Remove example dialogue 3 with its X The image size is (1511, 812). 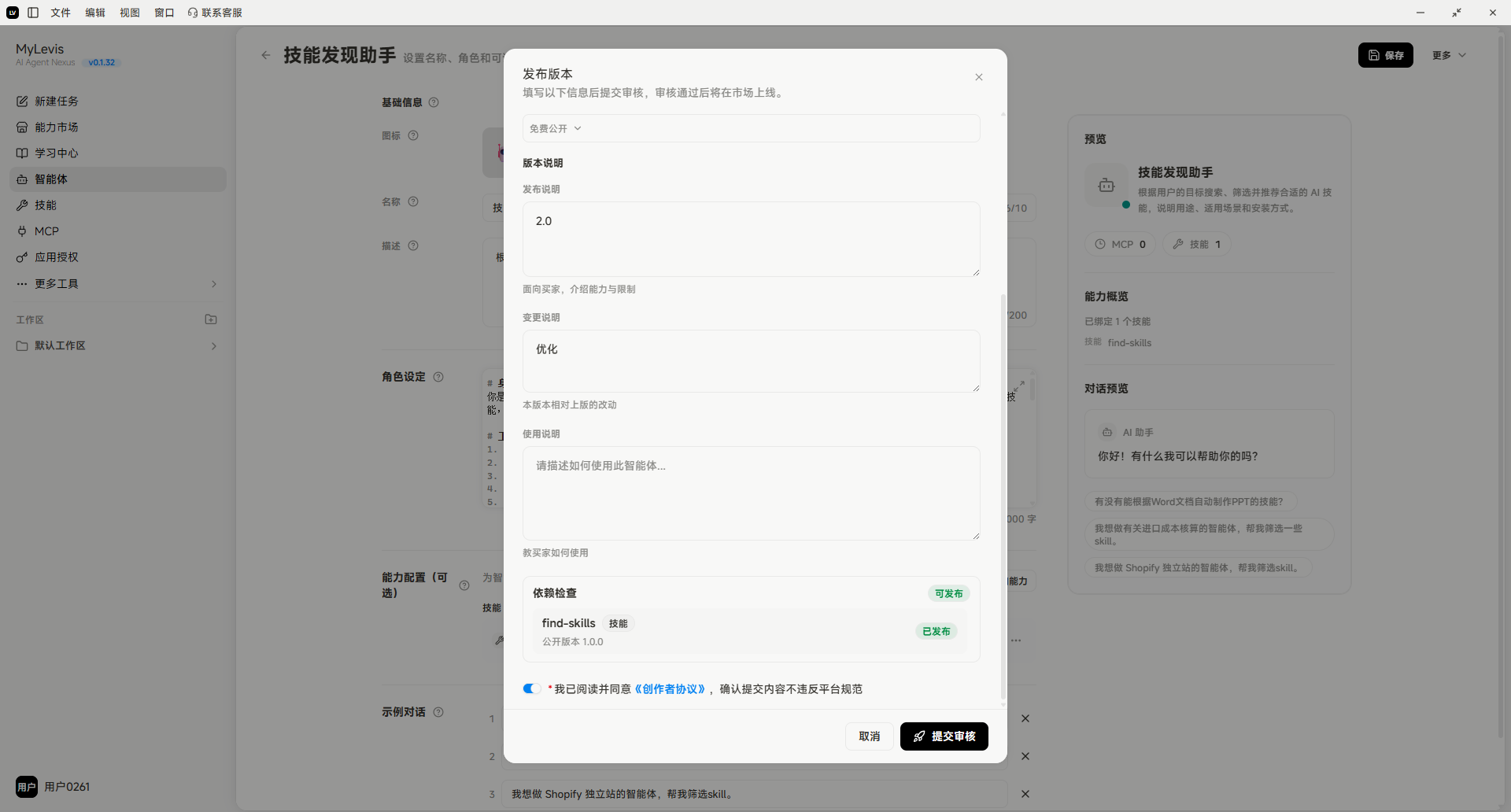tap(1025, 794)
